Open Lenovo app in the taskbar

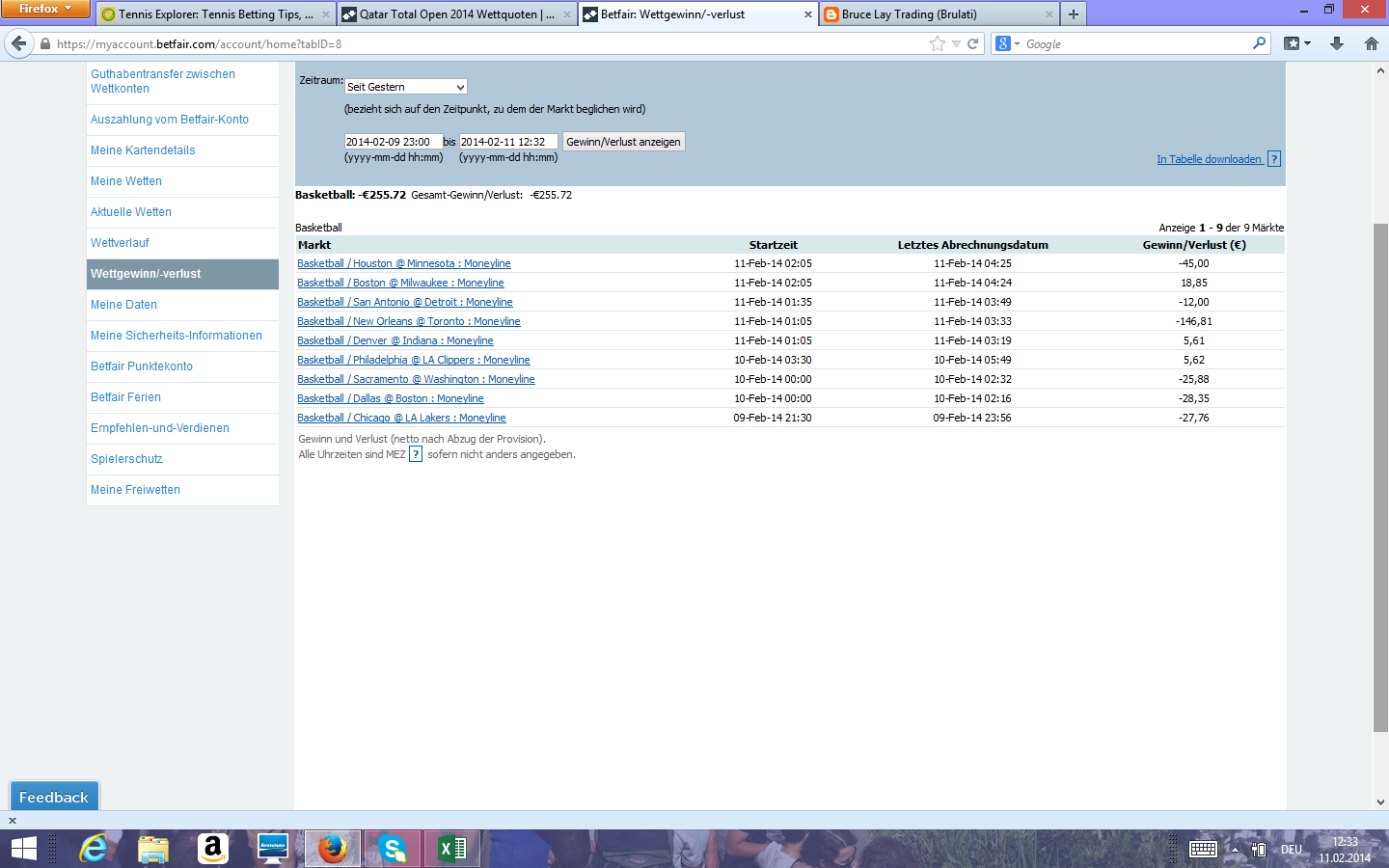(x=273, y=849)
